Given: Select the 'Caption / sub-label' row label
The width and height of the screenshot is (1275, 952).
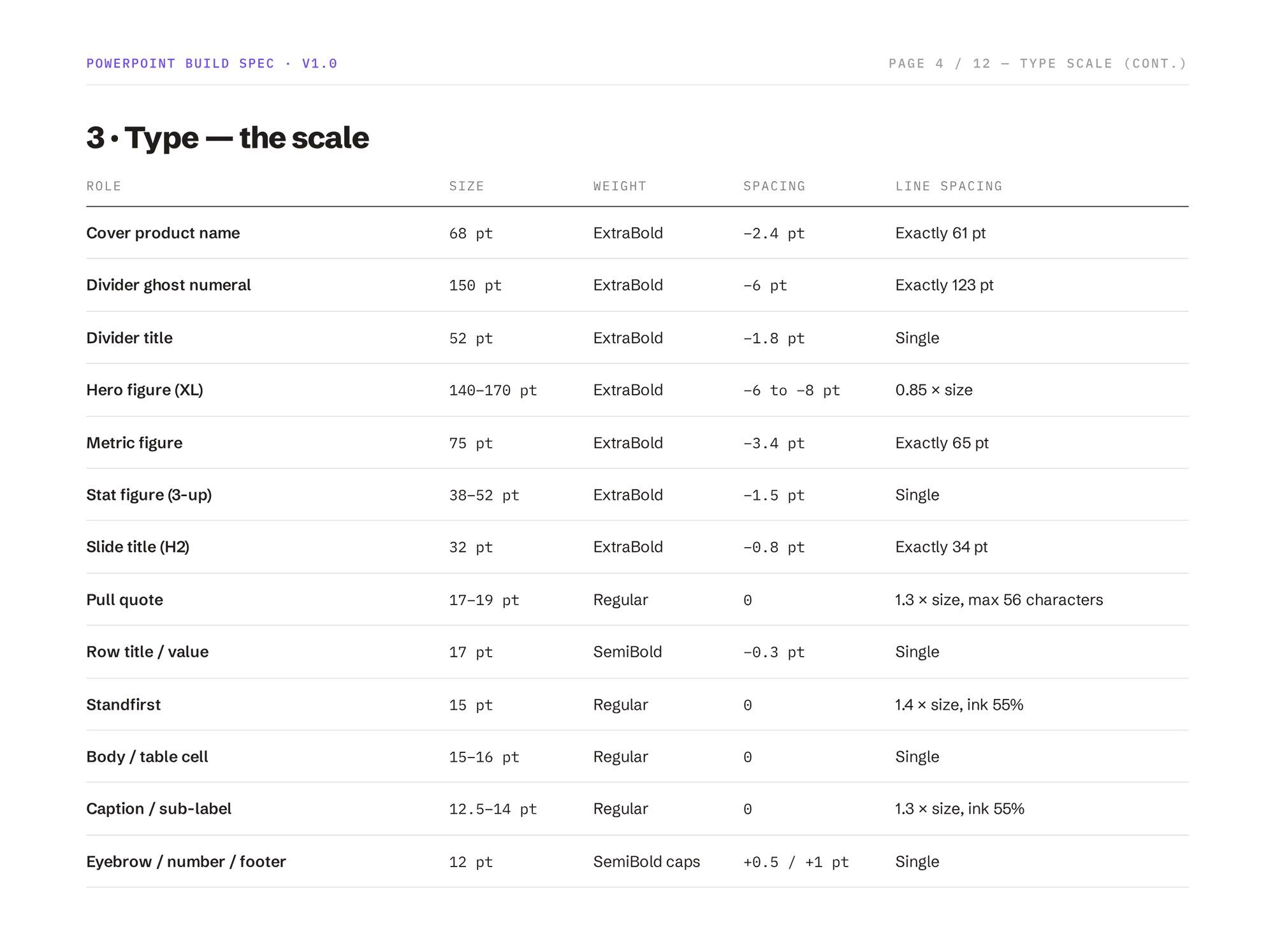Looking at the screenshot, I should coord(159,809).
